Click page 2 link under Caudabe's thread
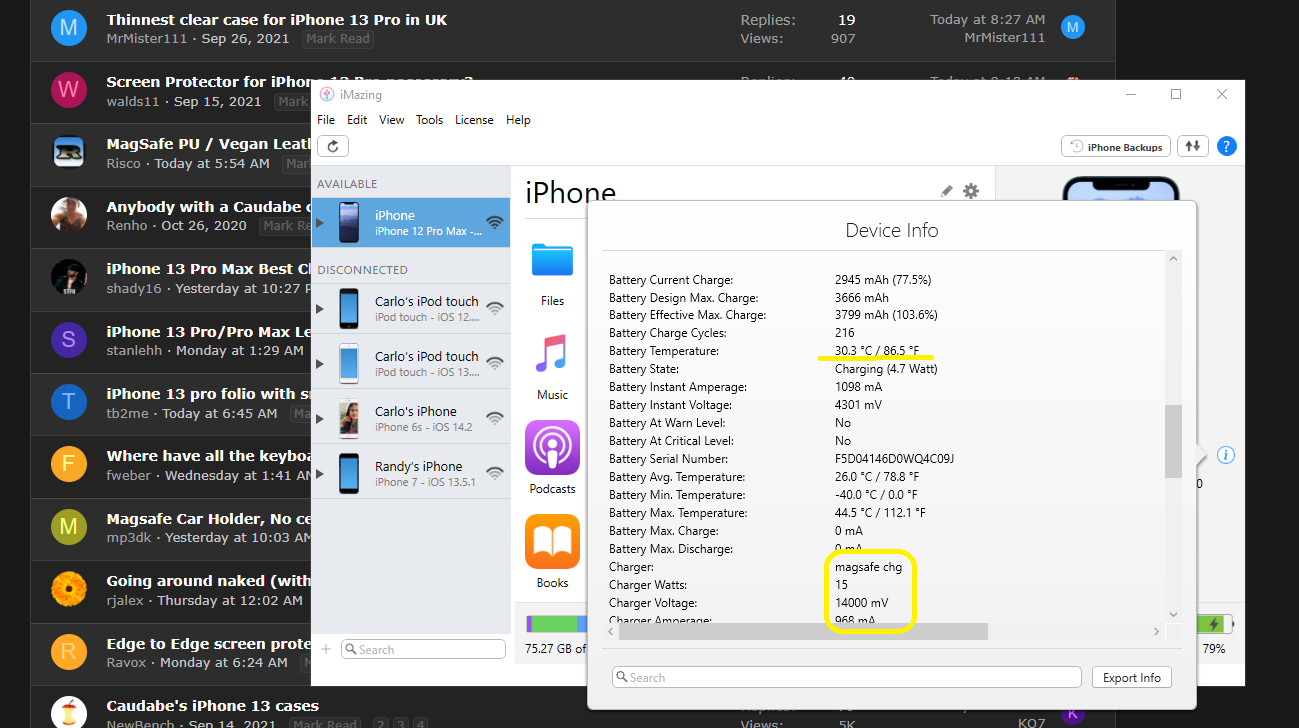The width and height of the screenshot is (1299, 728). tap(381, 723)
